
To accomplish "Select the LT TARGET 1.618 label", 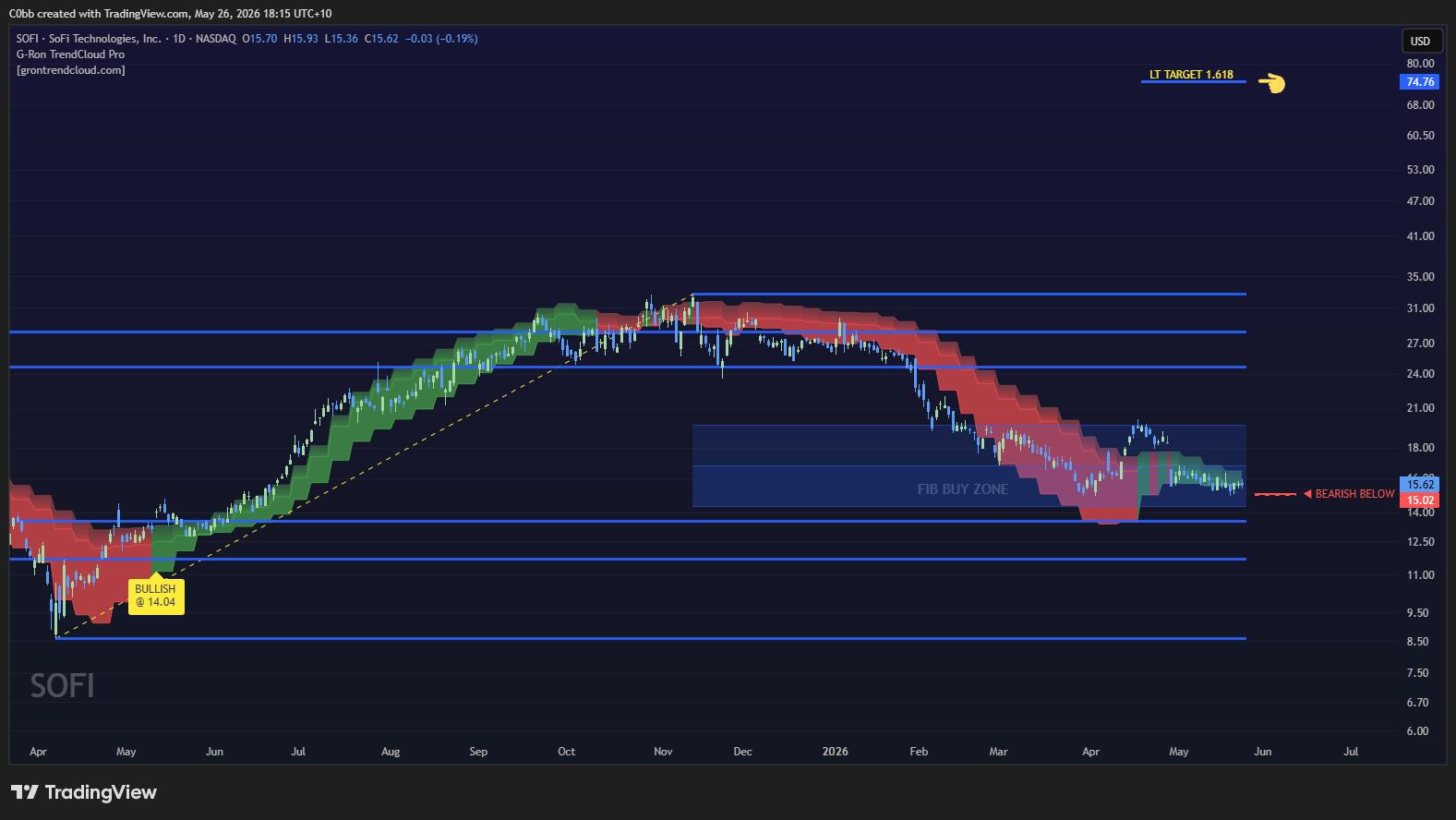I will 1191,75.
